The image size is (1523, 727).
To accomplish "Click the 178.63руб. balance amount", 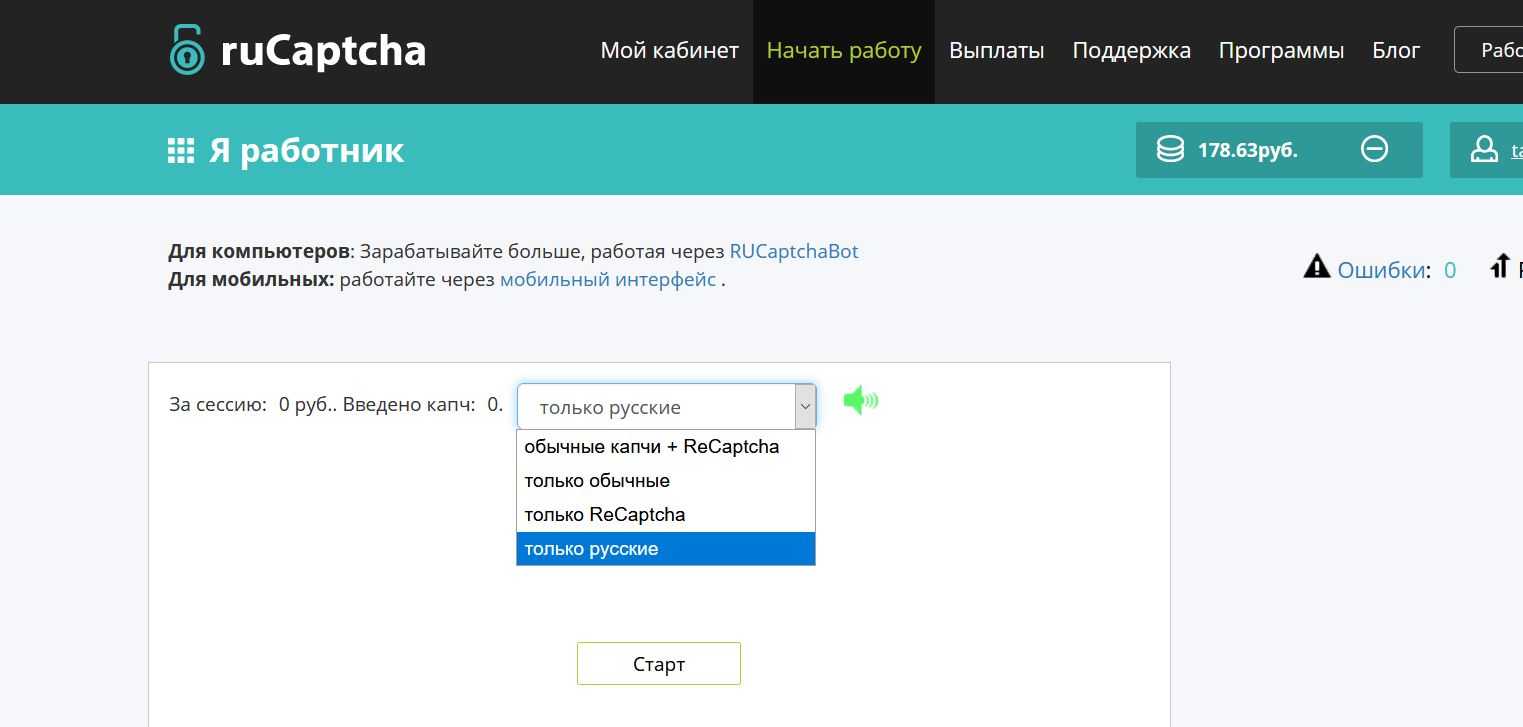I will pos(1248,150).
